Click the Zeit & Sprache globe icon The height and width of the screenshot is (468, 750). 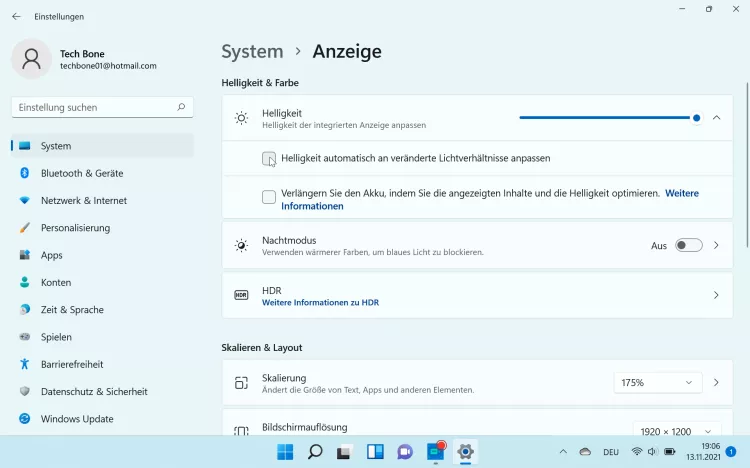24,309
